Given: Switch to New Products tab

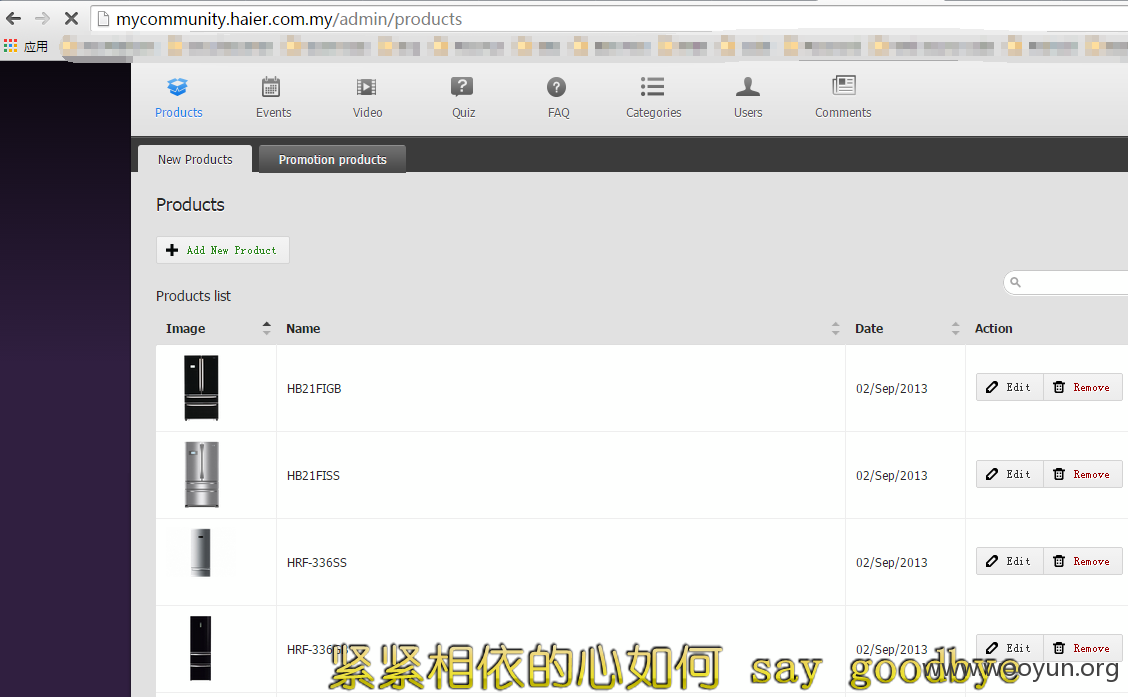Looking at the screenshot, I should point(195,159).
